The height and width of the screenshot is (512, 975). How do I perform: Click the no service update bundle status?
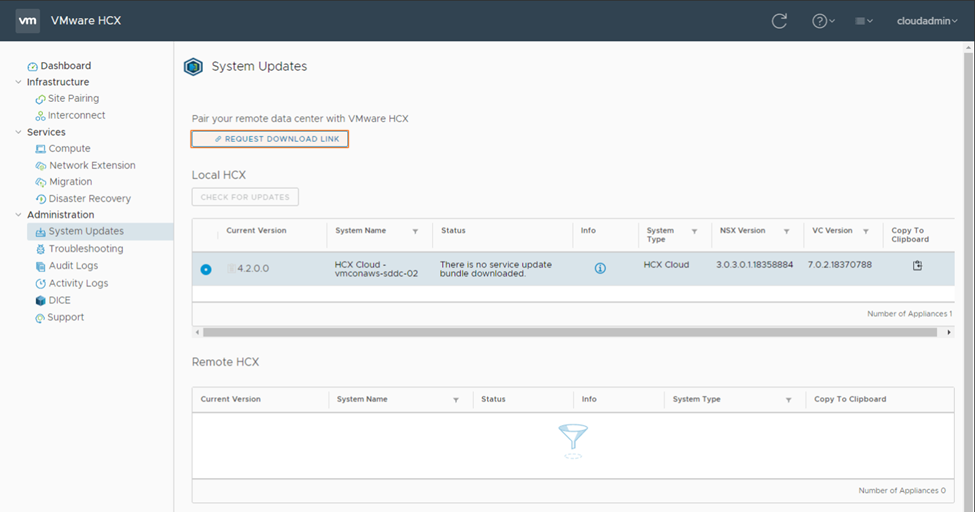[496, 269]
